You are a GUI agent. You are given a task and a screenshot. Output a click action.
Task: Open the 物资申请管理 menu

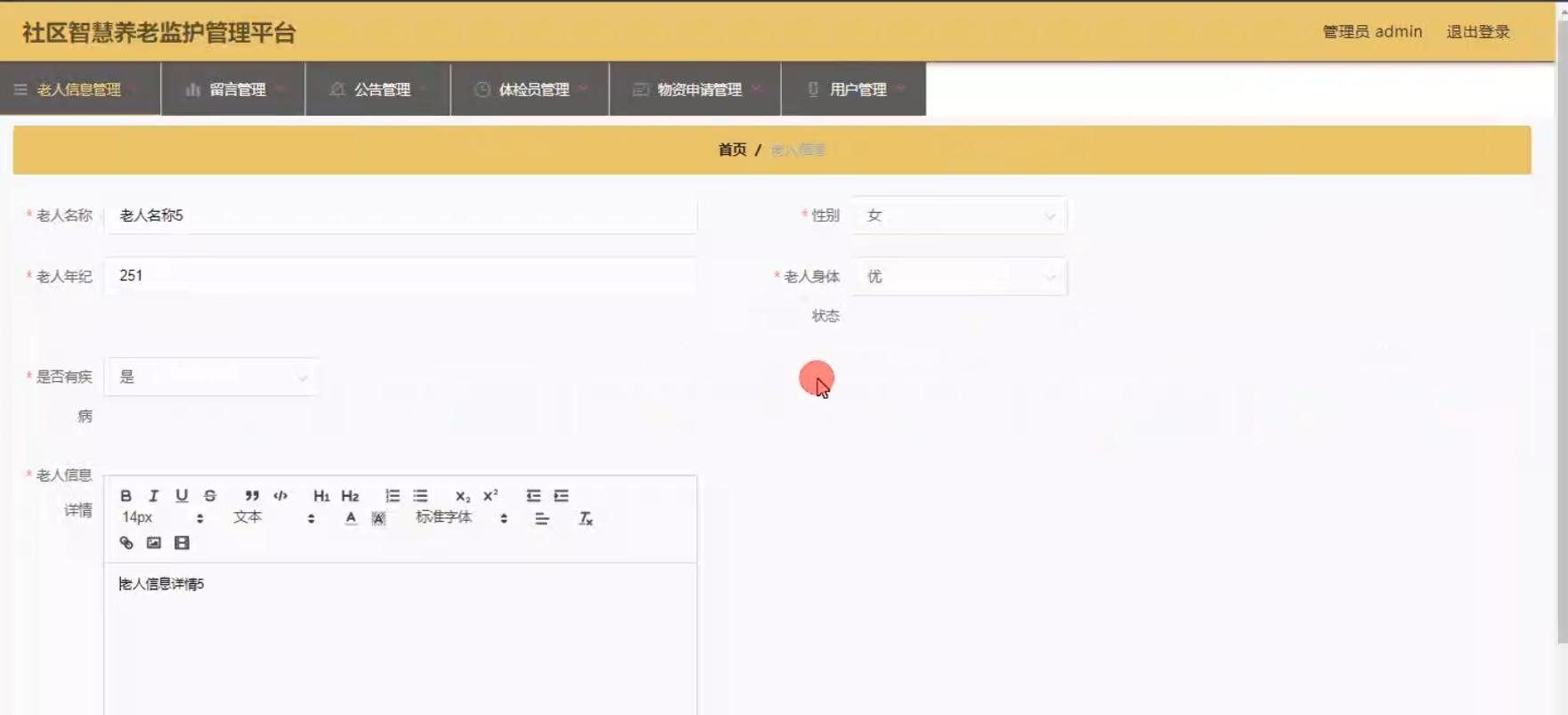[x=695, y=89]
